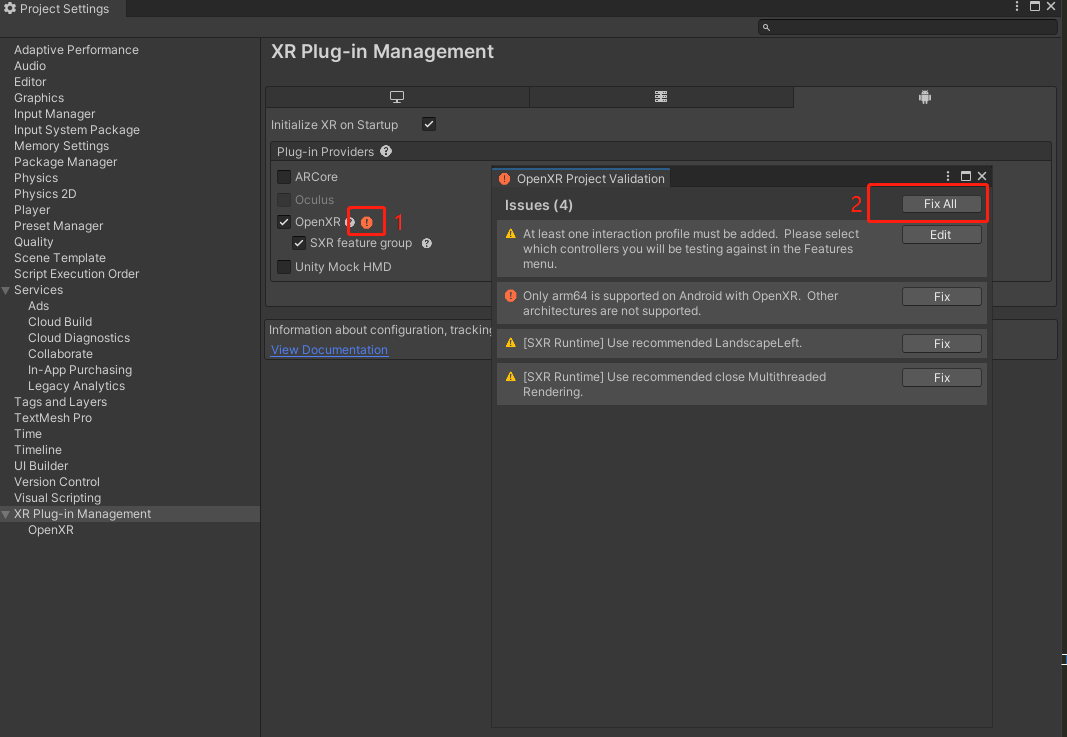Collapse the XR Plug-in Management tree arrow
Viewport: 1067px width, 737px height.
tap(6, 514)
